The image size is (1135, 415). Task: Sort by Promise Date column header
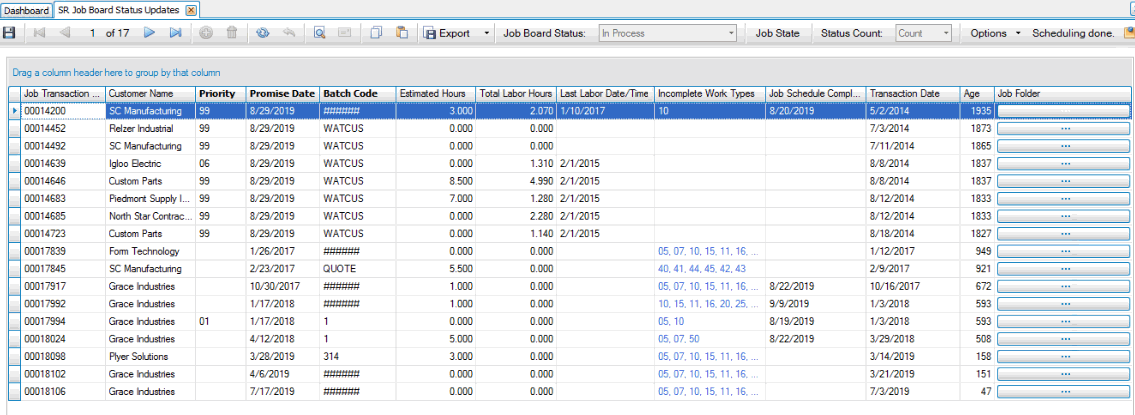(x=281, y=93)
